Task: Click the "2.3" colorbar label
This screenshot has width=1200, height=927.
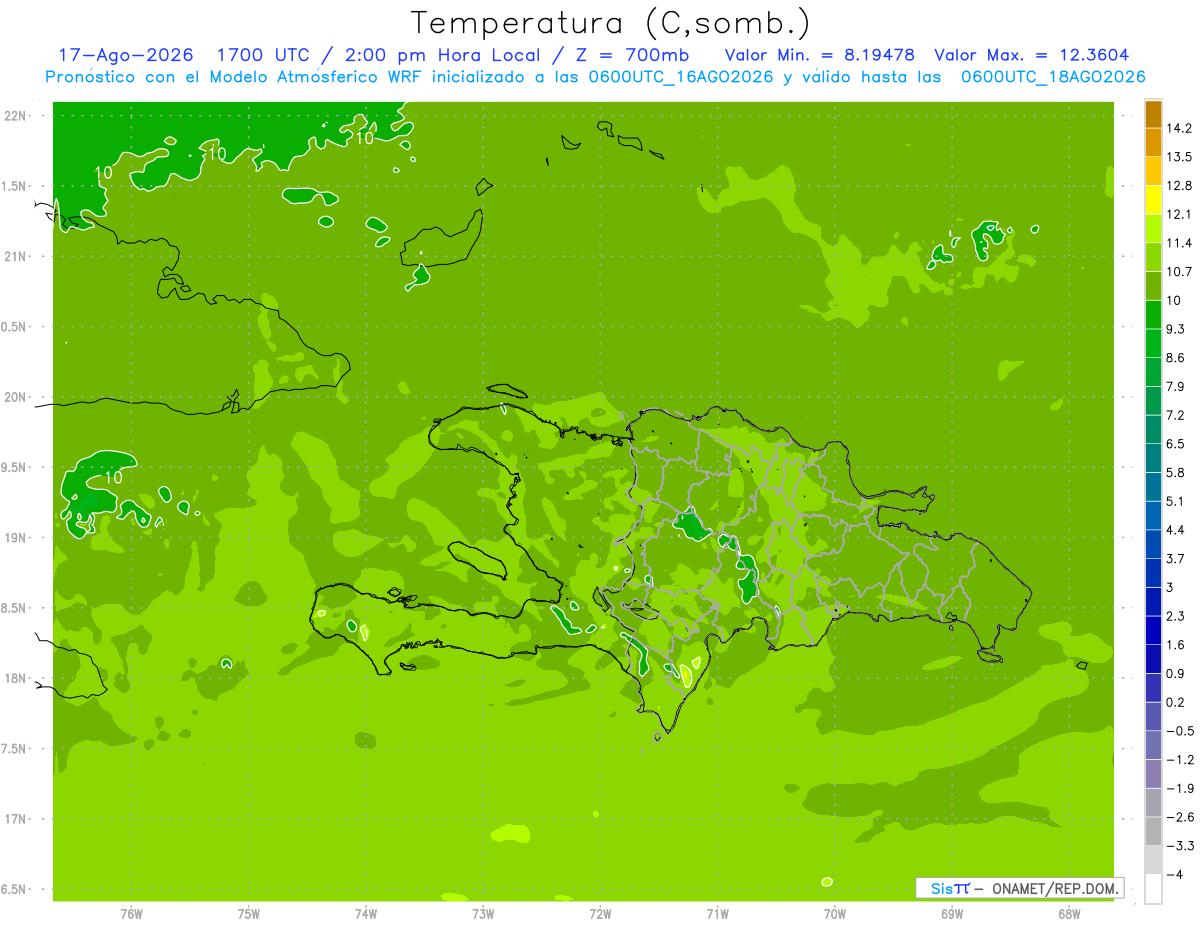Action: (1176, 616)
